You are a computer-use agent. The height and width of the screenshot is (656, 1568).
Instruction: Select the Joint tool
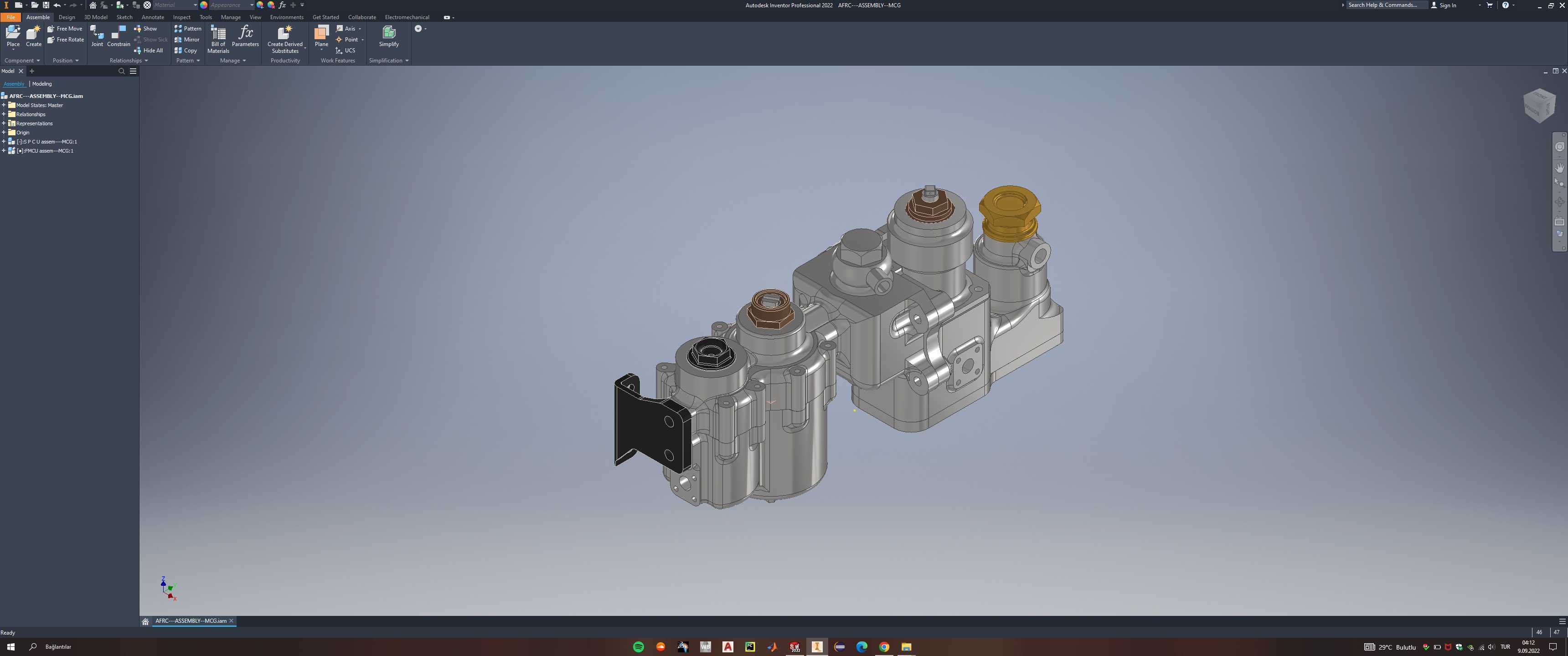[97, 36]
